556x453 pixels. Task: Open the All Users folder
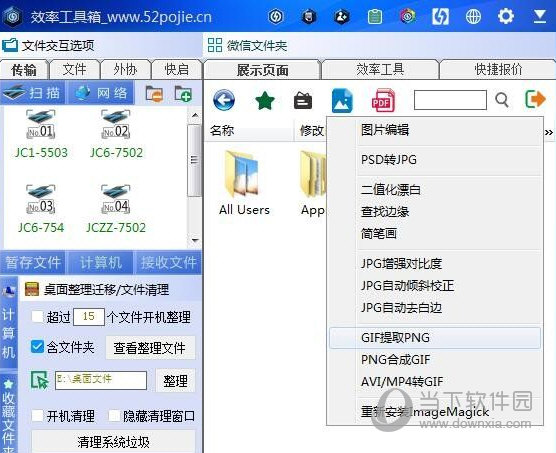click(244, 183)
